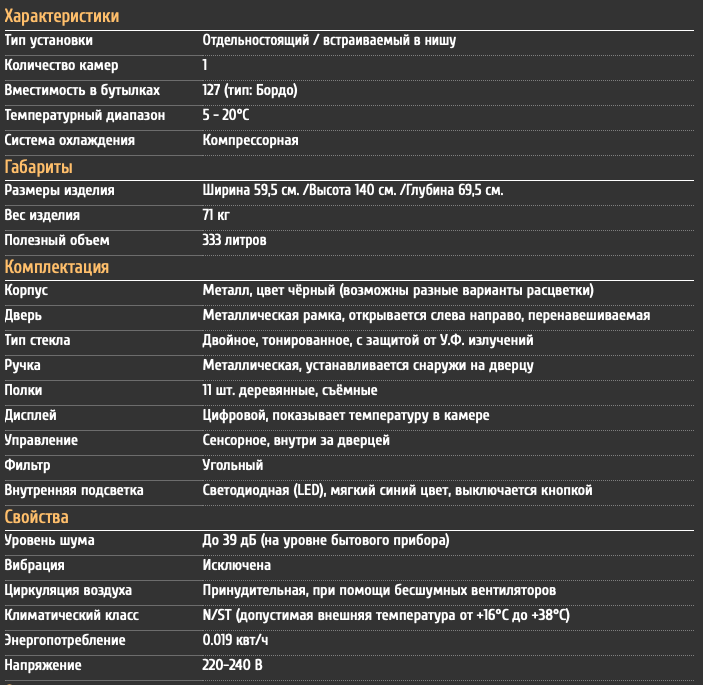
Task: Click the temperature range 5 - 20°C value
Action: tap(226, 115)
